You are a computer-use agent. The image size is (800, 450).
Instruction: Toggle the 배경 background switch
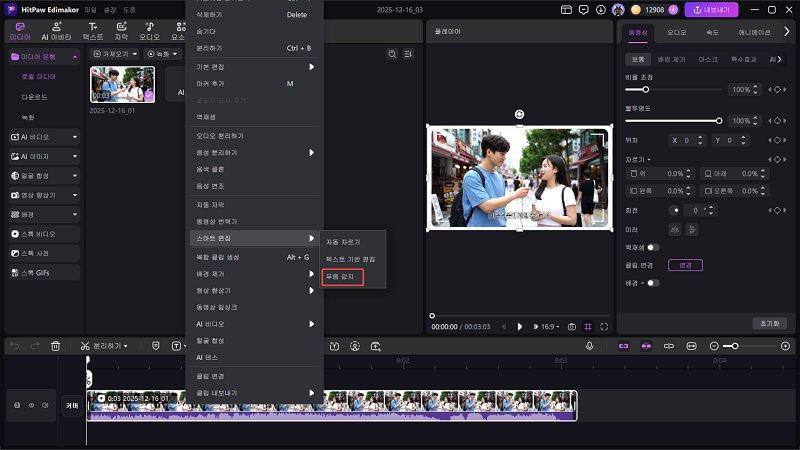[653, 282]
